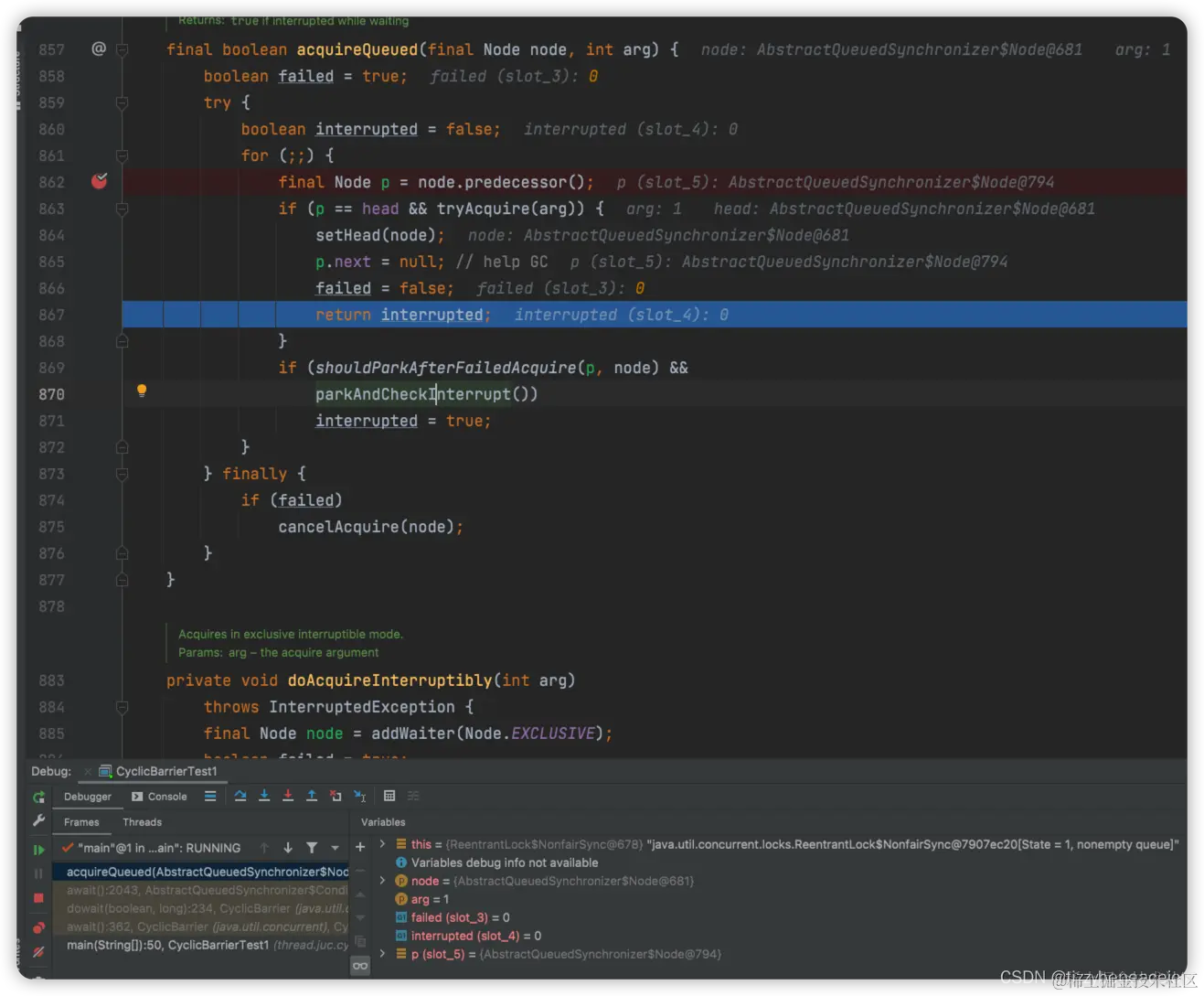The image size is (1204, 996).
Task: Click the breakpoint marker on line 862
Action: click(100, 181)
